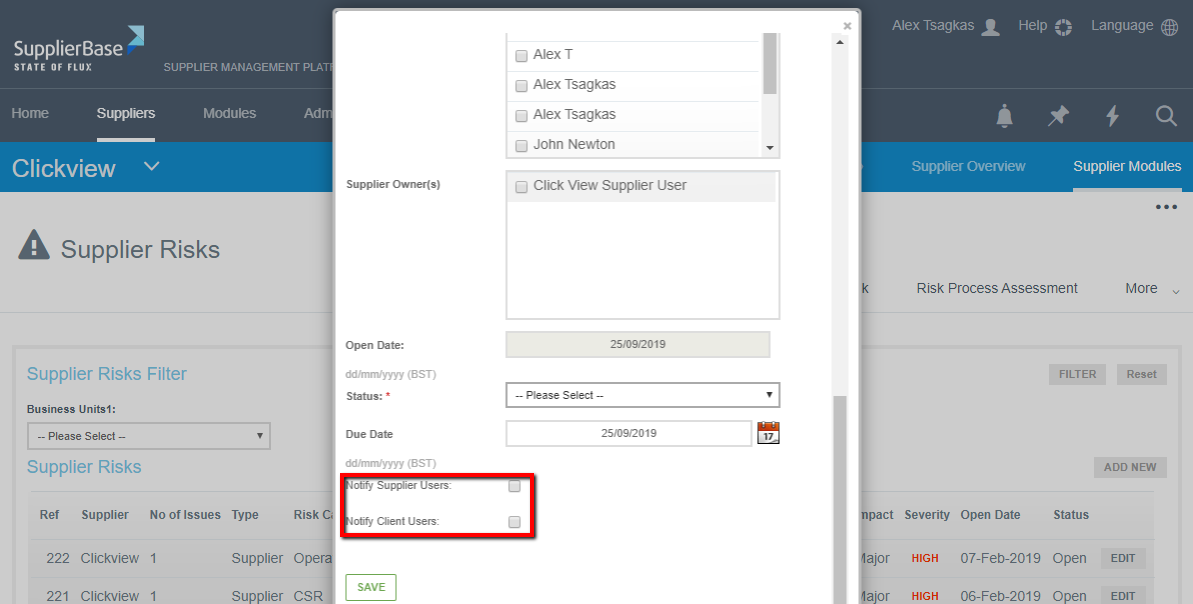Go to the Modules menu item
This screenshot has height=604, width=1193.
tap(229, 113)
